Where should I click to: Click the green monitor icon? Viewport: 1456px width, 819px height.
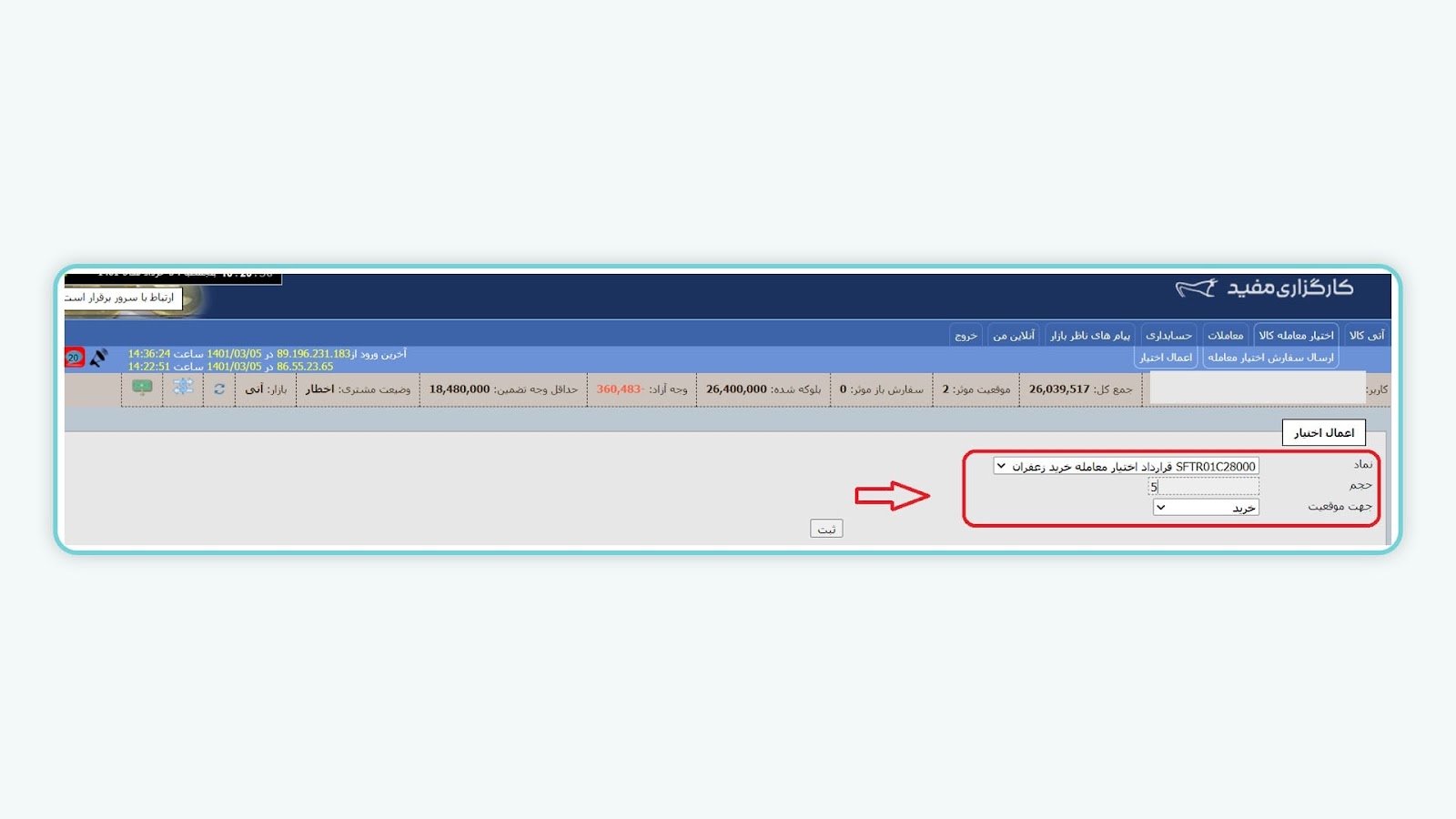pyautogui.click(x=142, y=387)
